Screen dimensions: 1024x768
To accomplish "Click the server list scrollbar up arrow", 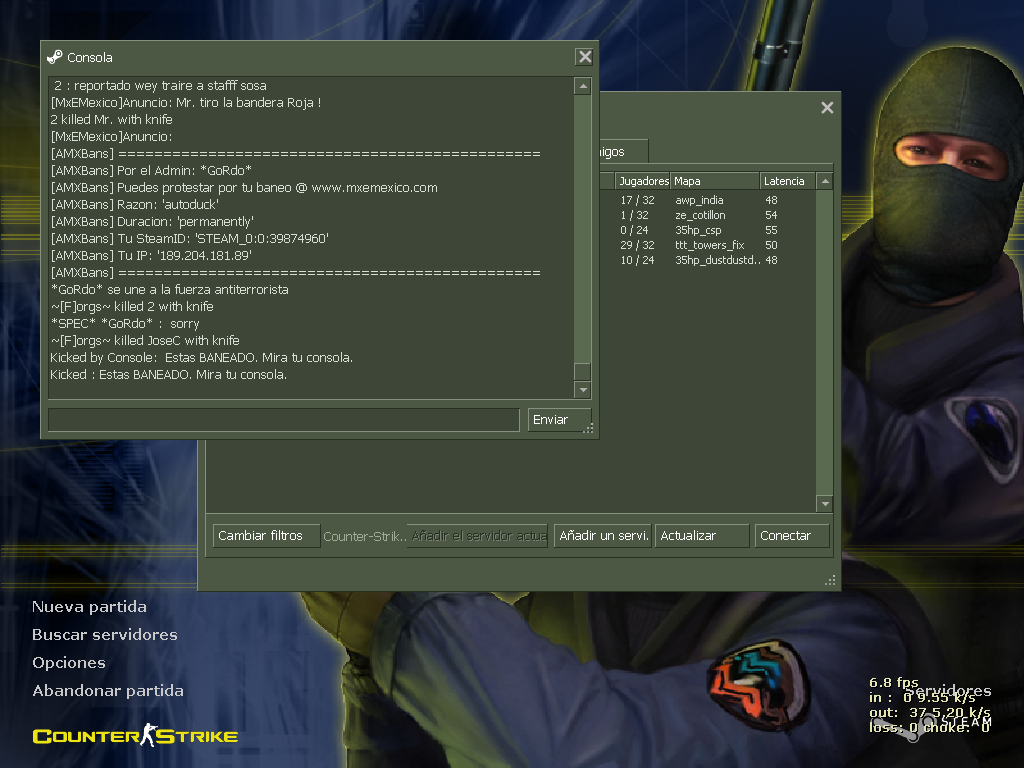I will click(825, 182).
